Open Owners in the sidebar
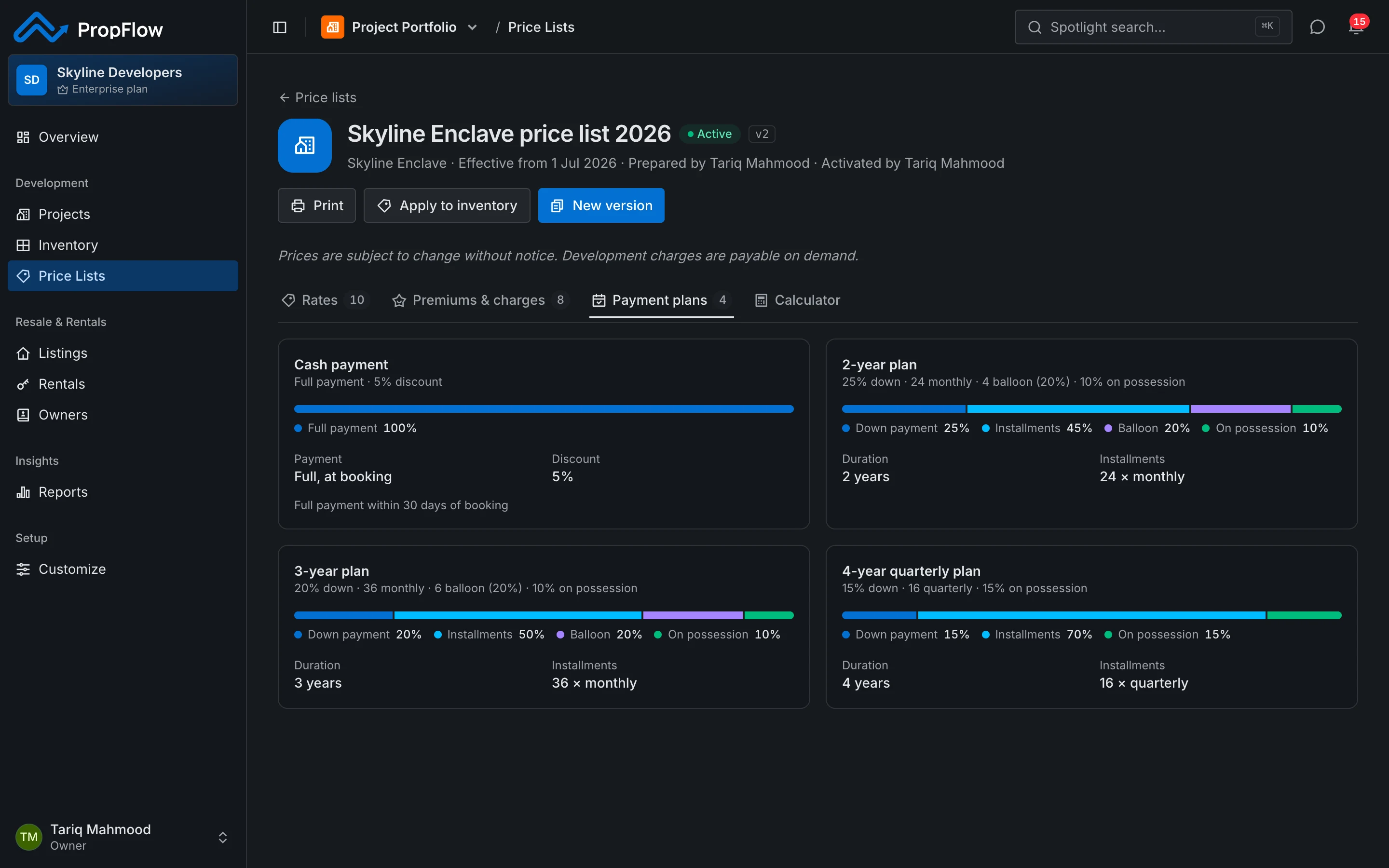The image size is (1389, 868). click(123, 415)
